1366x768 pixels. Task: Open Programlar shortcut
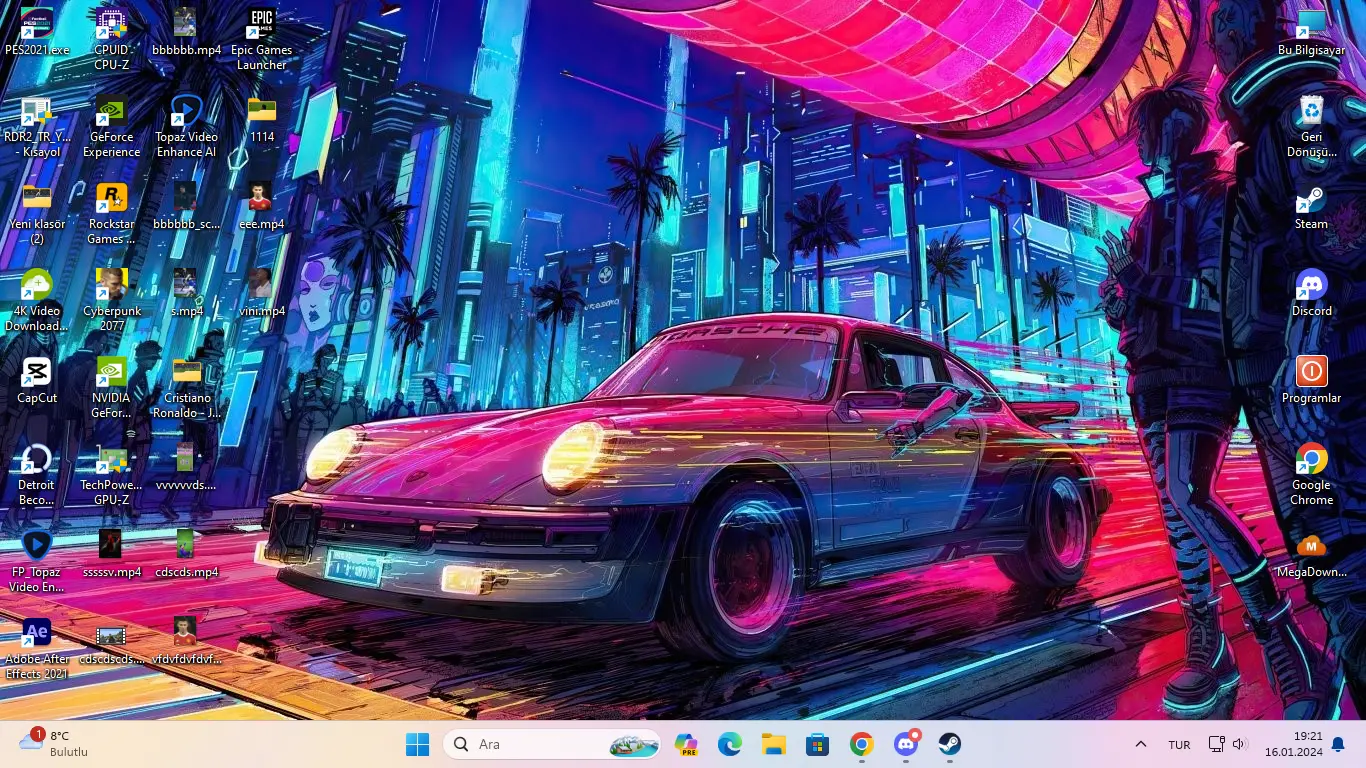(1311, 380)
